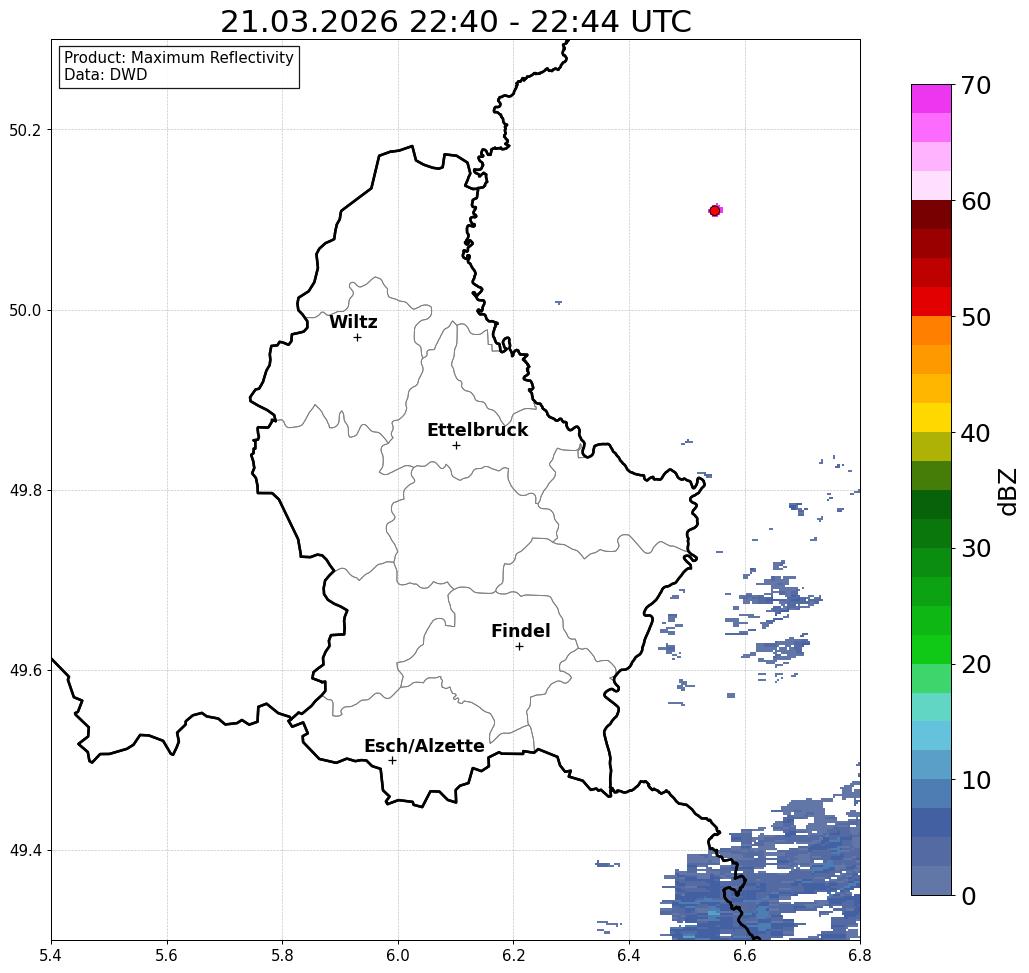1029x973 pixels.
Task: Click the 20 label on the colorbar
Action: click(x=976, y=664)
